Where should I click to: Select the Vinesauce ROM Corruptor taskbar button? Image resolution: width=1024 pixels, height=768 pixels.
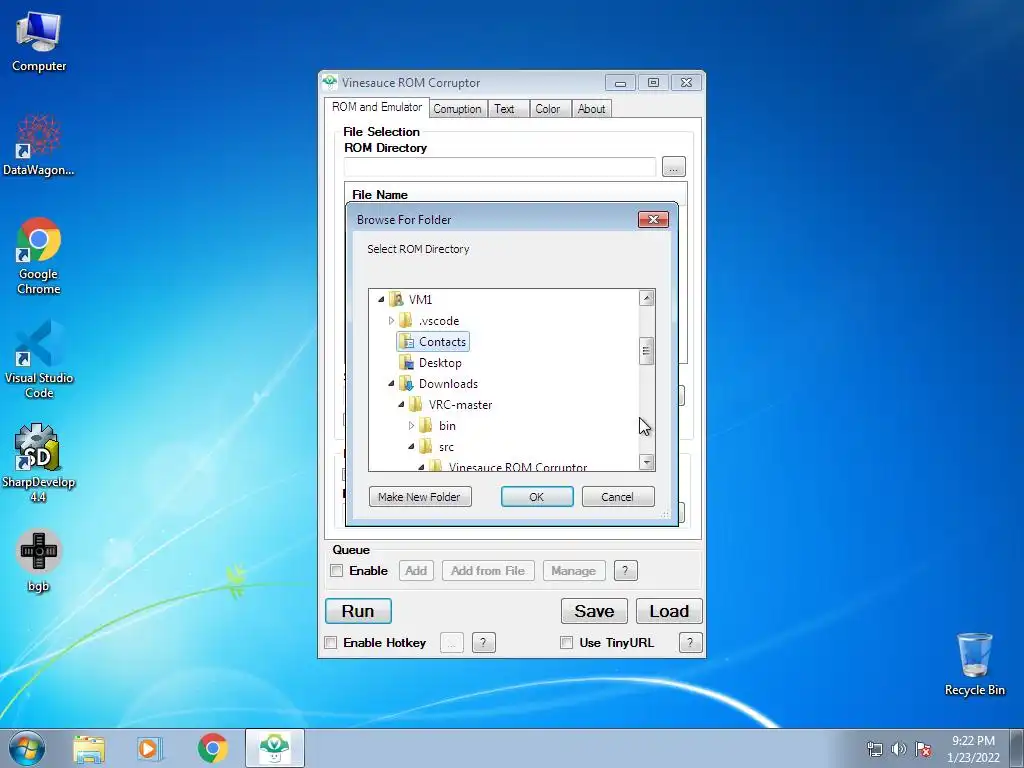click(274, 748)
